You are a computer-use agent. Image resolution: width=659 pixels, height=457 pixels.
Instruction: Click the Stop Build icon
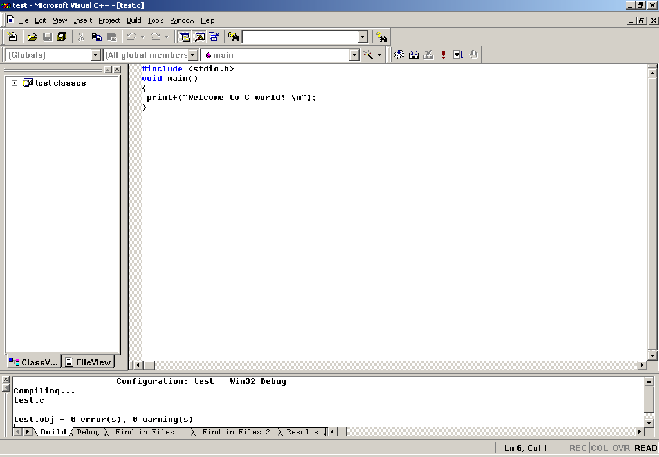click(428, 55)
